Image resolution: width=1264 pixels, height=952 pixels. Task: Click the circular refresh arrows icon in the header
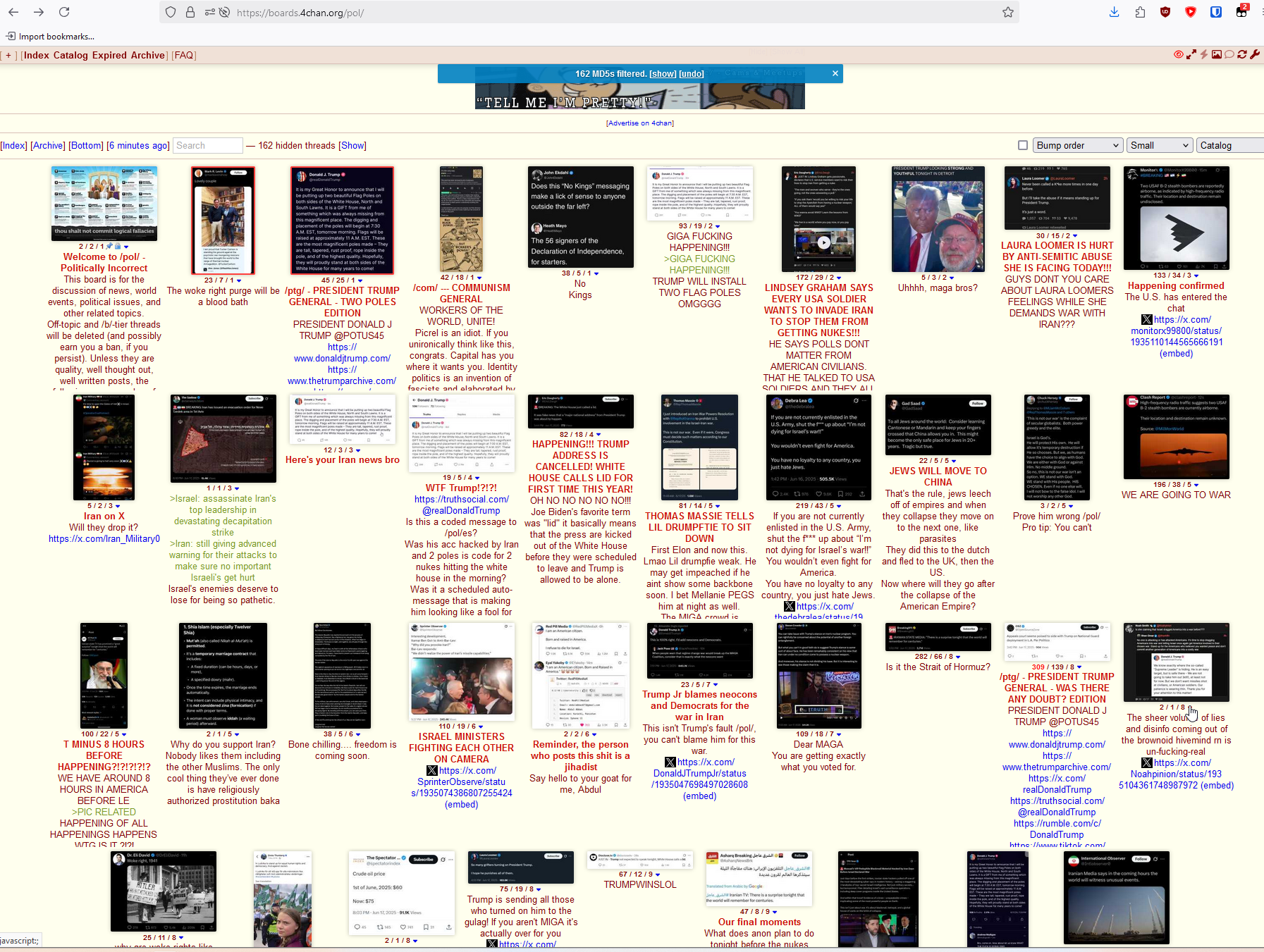click(1242, 54)
